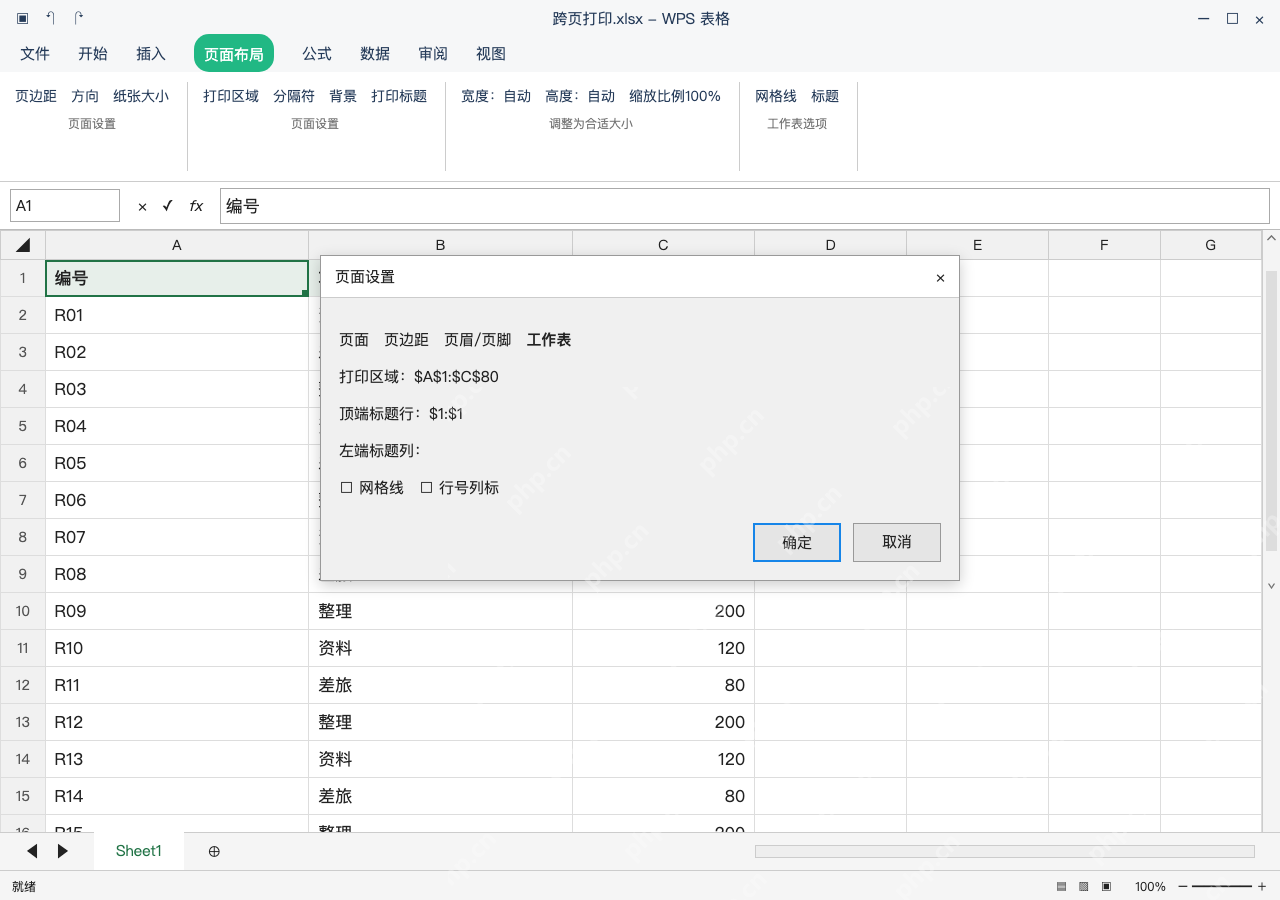Open the 方向 orientation option

pyautogui.click(x=85, y=96)
